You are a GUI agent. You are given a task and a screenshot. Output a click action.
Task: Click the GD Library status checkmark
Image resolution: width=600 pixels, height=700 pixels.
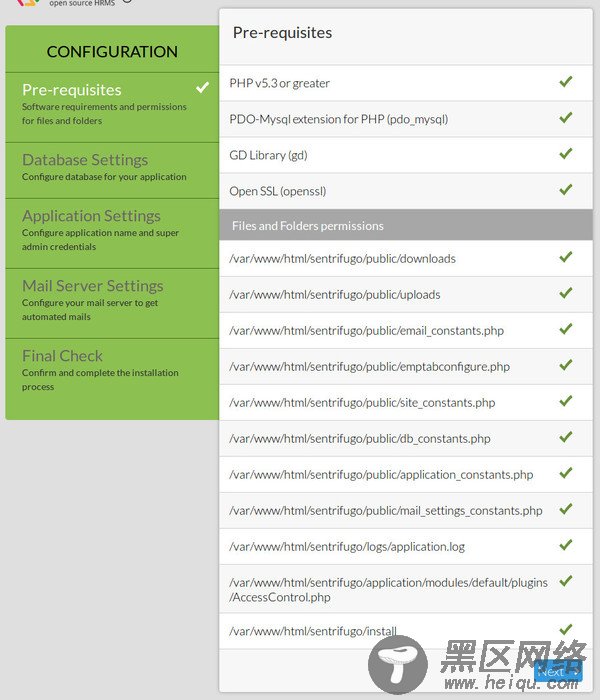tap(566, 154)
